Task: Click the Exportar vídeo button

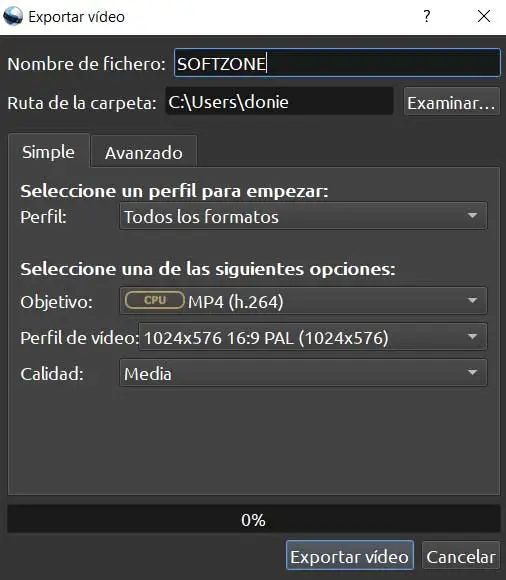Action: pos(350,556)
